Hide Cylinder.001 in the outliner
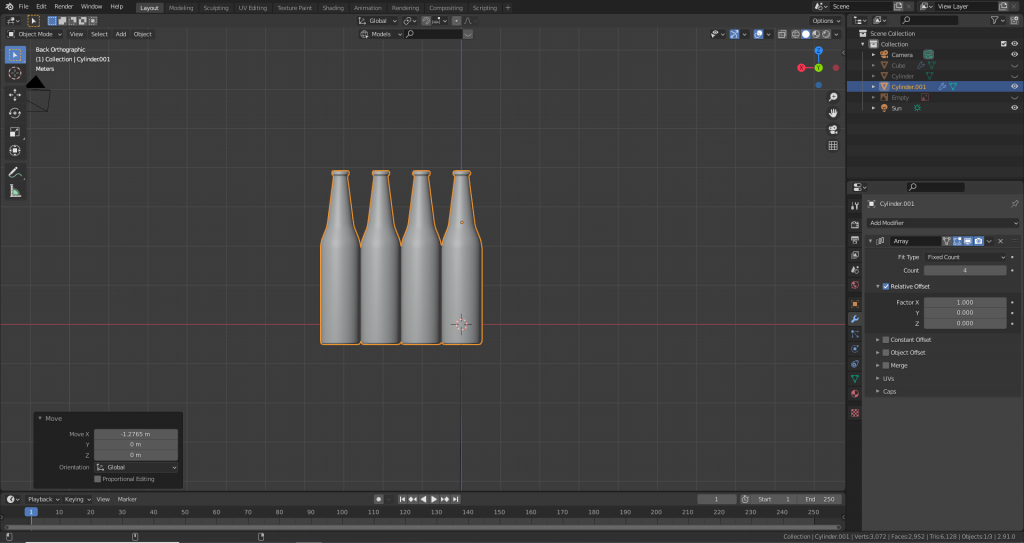Image resolution: width=1024 pixels, height=543 pixels. click(1015, 87)
